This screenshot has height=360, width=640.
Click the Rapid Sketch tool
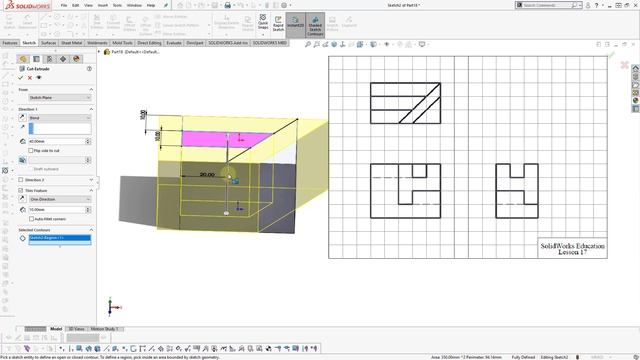click(278, 24)
